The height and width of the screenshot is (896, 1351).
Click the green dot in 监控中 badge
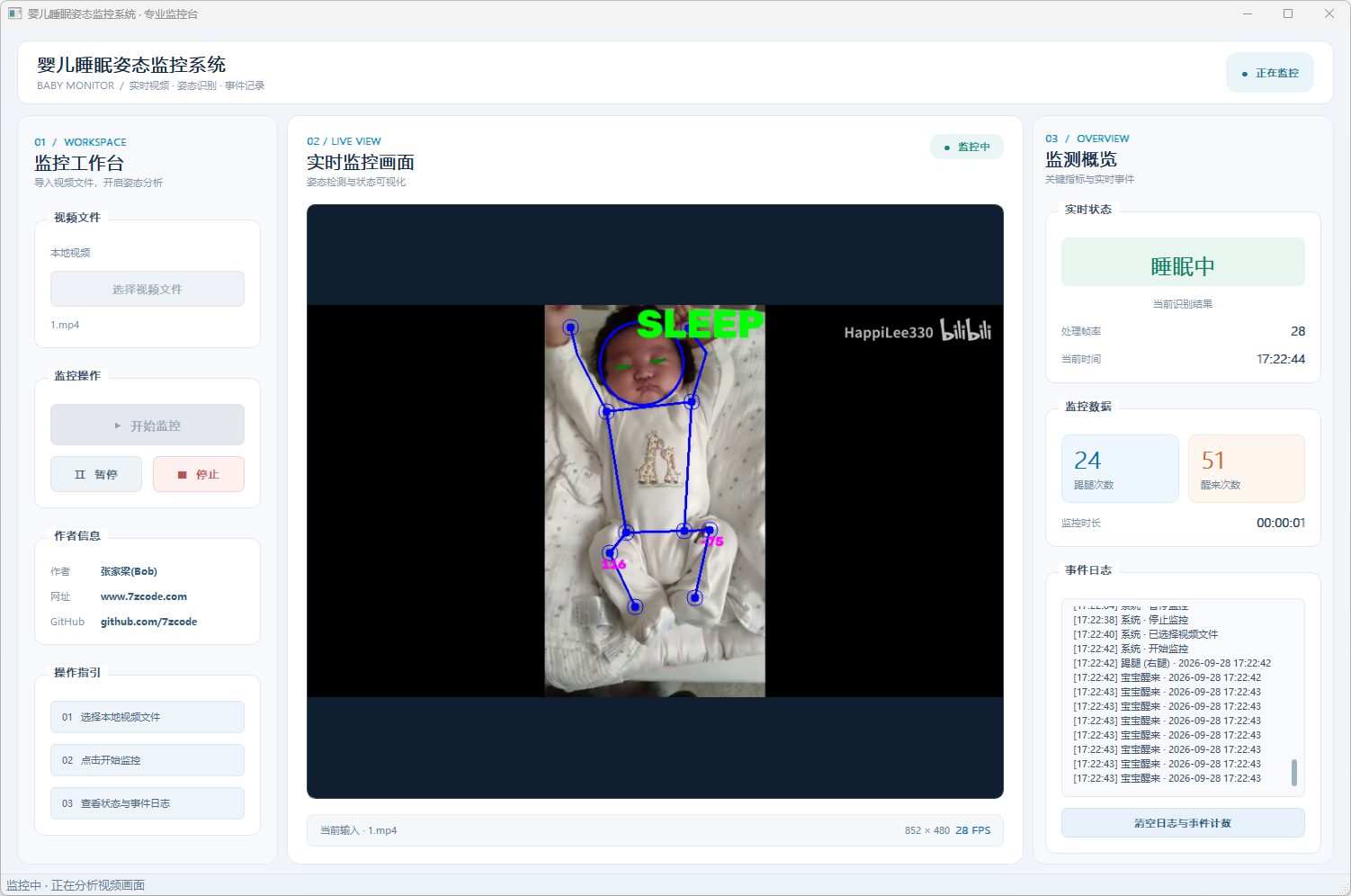(x=946, y=148)
